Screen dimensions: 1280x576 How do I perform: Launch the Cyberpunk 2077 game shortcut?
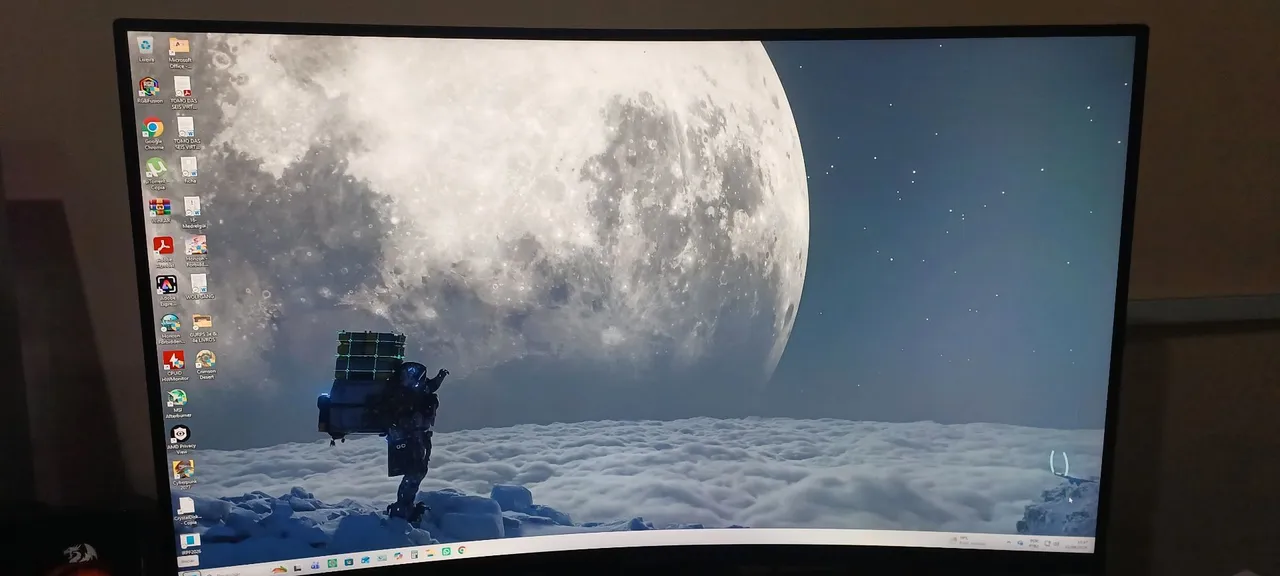point(183,473)
